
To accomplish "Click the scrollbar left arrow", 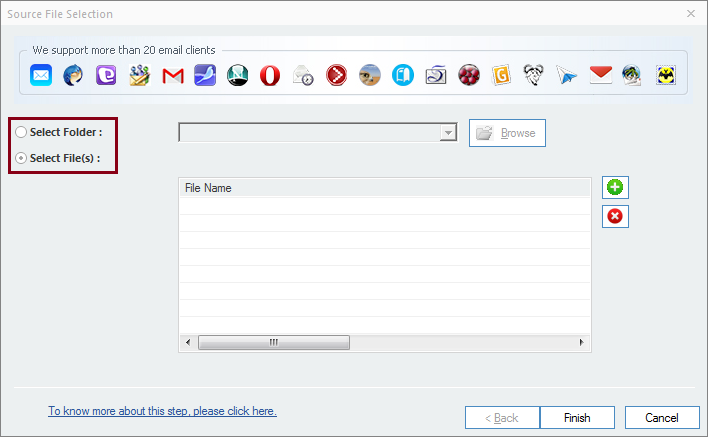I will pos(188,342).
